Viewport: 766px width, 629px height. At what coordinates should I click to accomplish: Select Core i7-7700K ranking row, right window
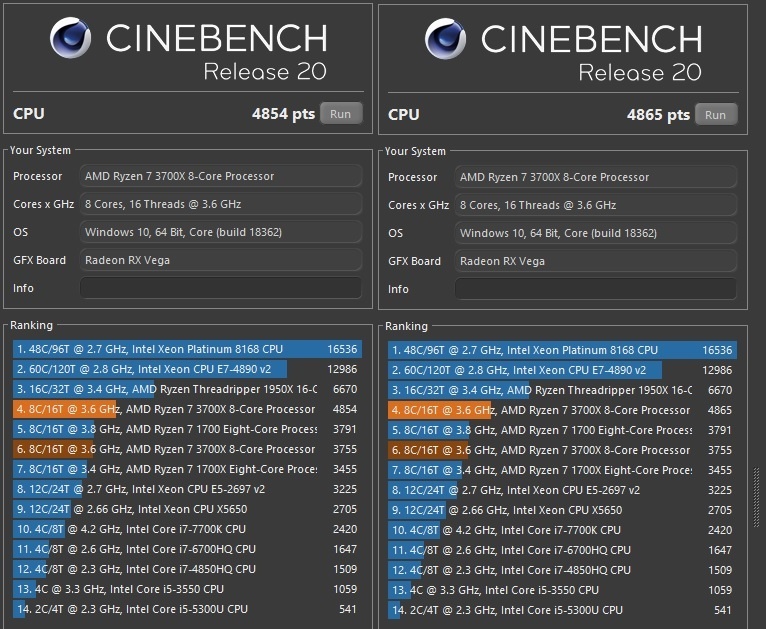(562, 530)
